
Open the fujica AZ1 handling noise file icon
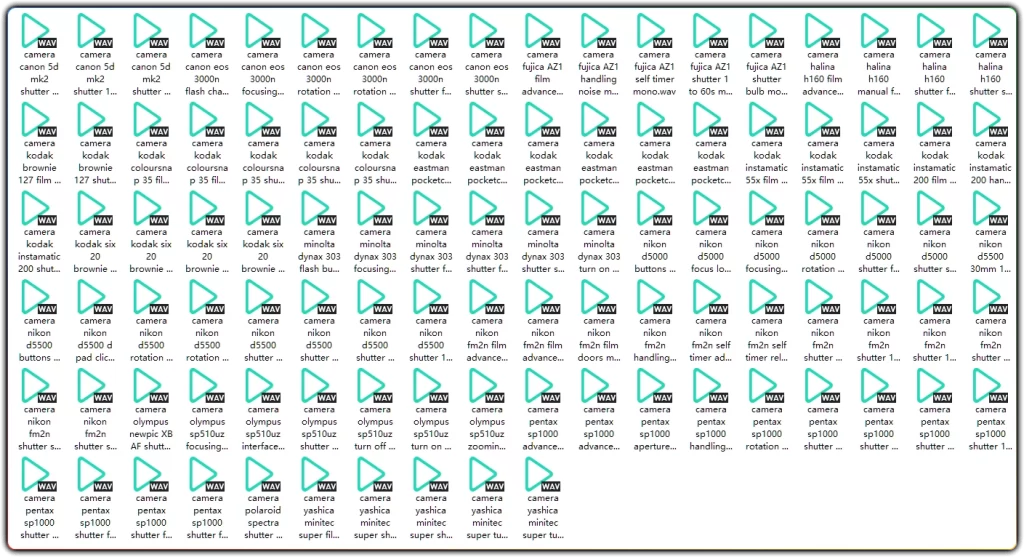599,31
